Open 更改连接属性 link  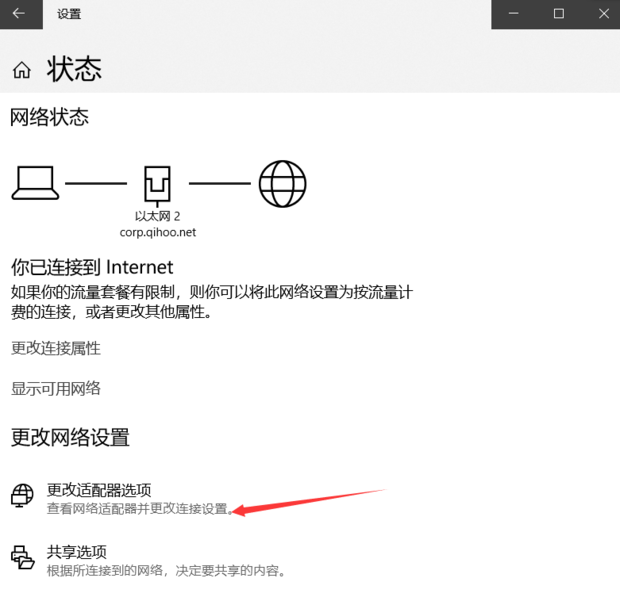click(56, 348)
